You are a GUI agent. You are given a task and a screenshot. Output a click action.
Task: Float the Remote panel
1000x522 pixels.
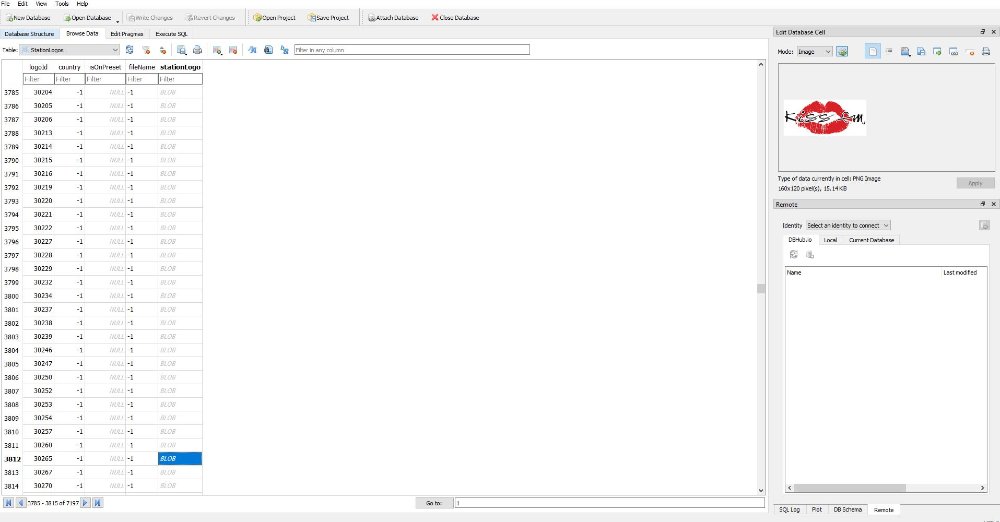click(x=983, y=204)
